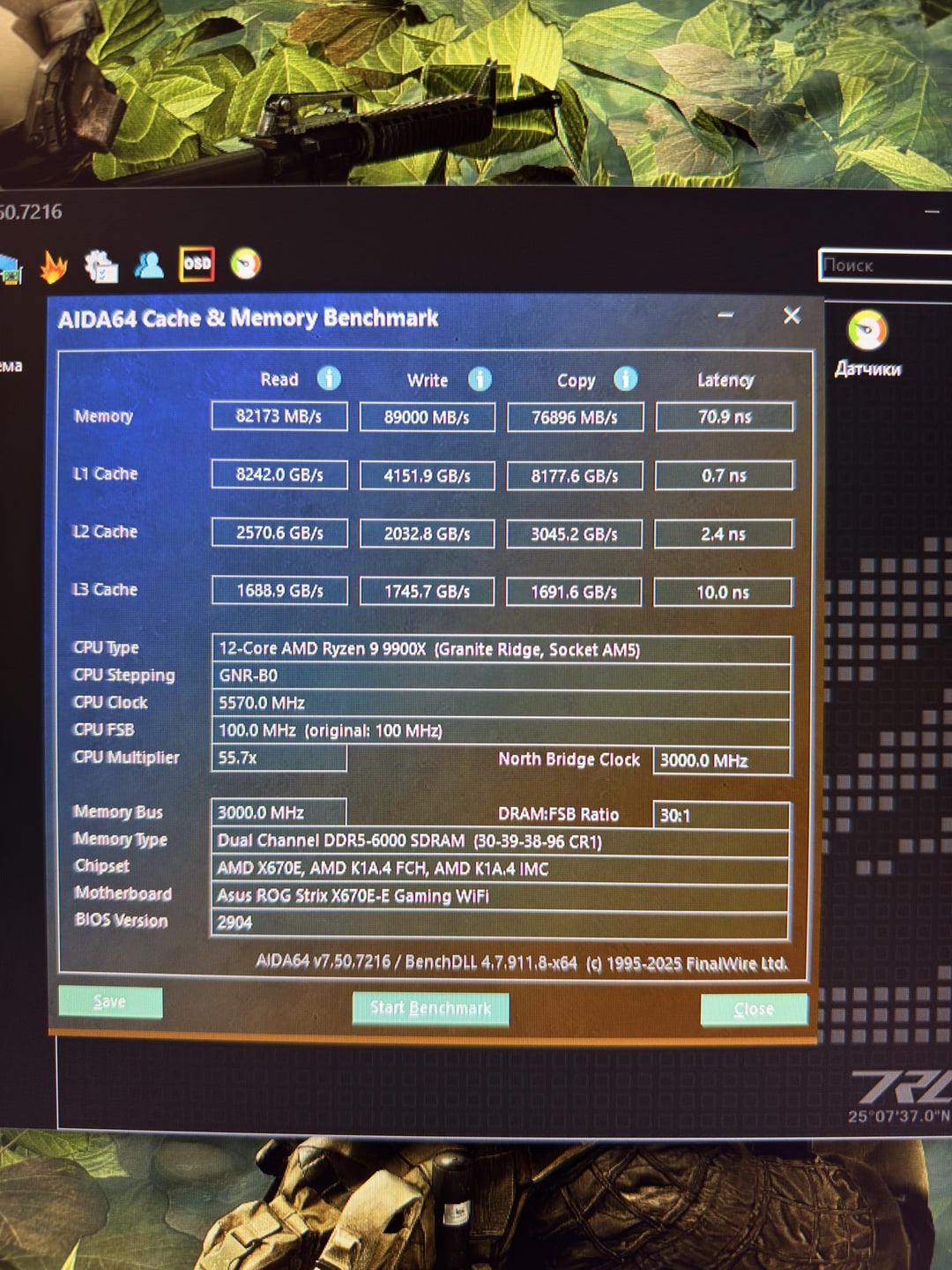Click the flame stability test toolbar icon
Screen dimensions: 952x1270
click(54, 266)
